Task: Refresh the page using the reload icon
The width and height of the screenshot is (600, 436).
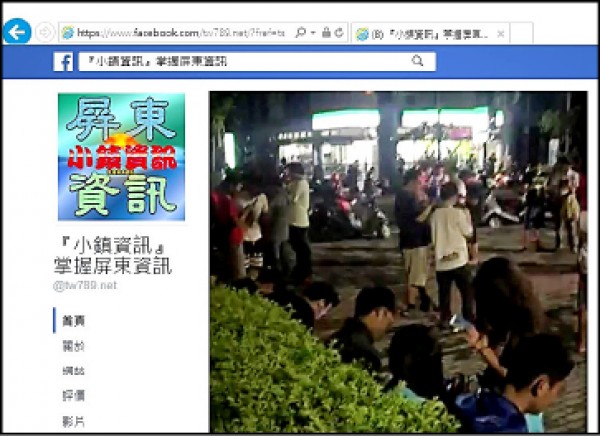Action: click(338, 33)
